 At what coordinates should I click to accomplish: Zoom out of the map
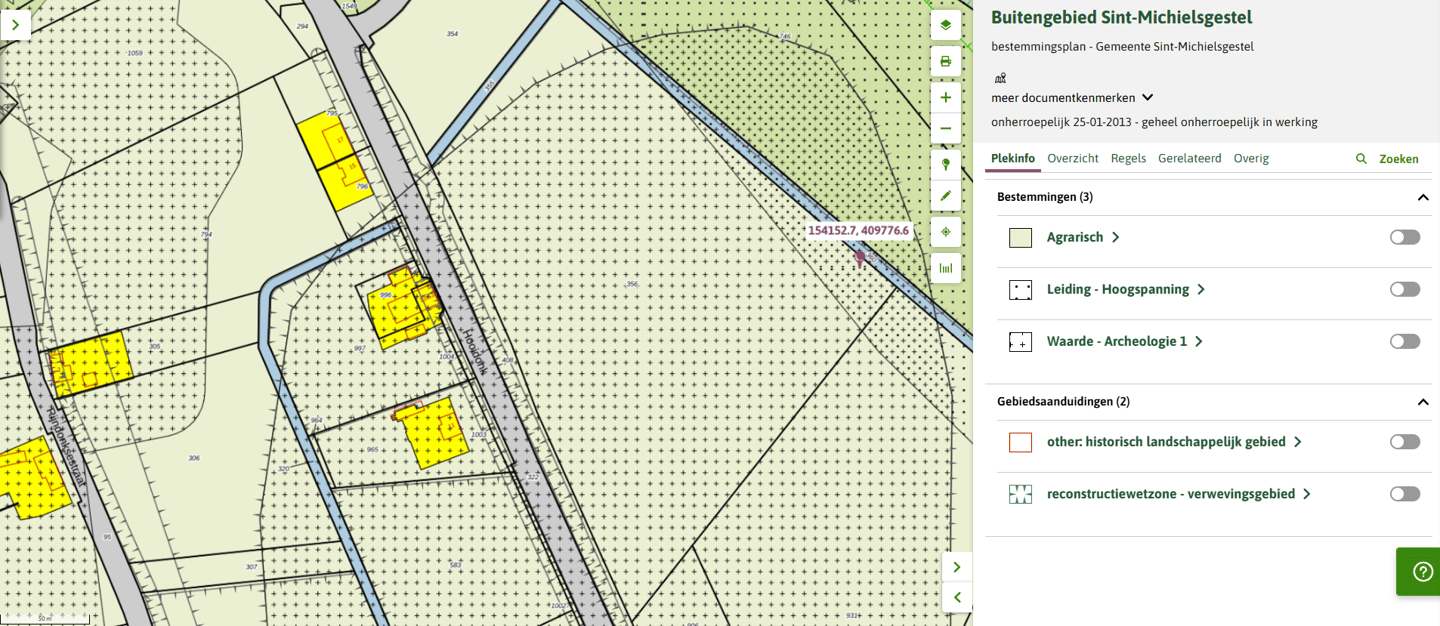[946, 128]
